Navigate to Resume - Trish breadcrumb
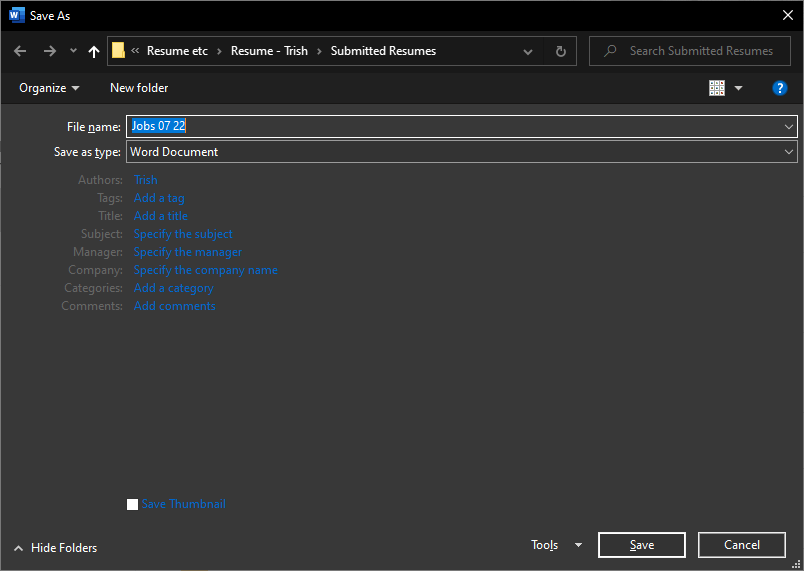This screenshot has width=804, height=571. click(269, 51)
